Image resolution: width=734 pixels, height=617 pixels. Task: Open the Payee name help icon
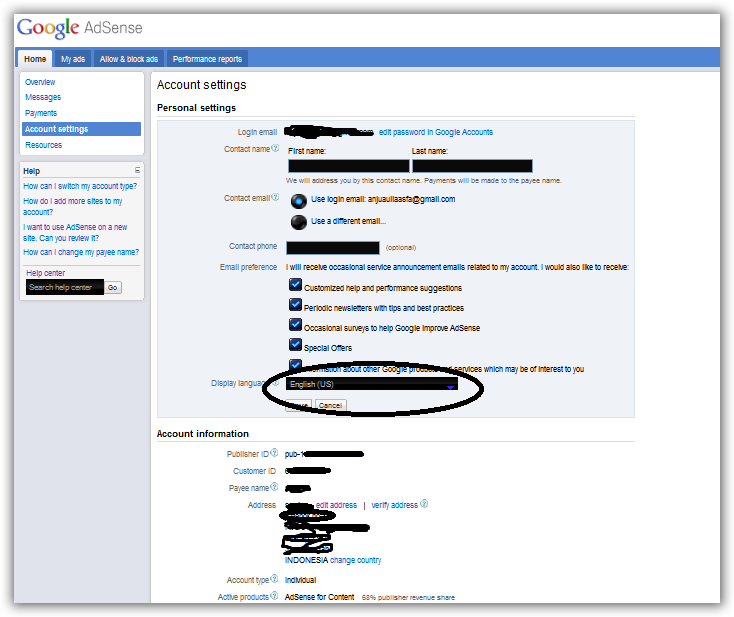(x=274, y=487)
